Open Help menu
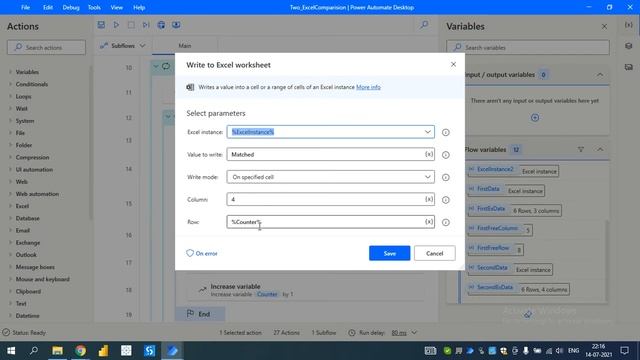 (x=139, y=7)
